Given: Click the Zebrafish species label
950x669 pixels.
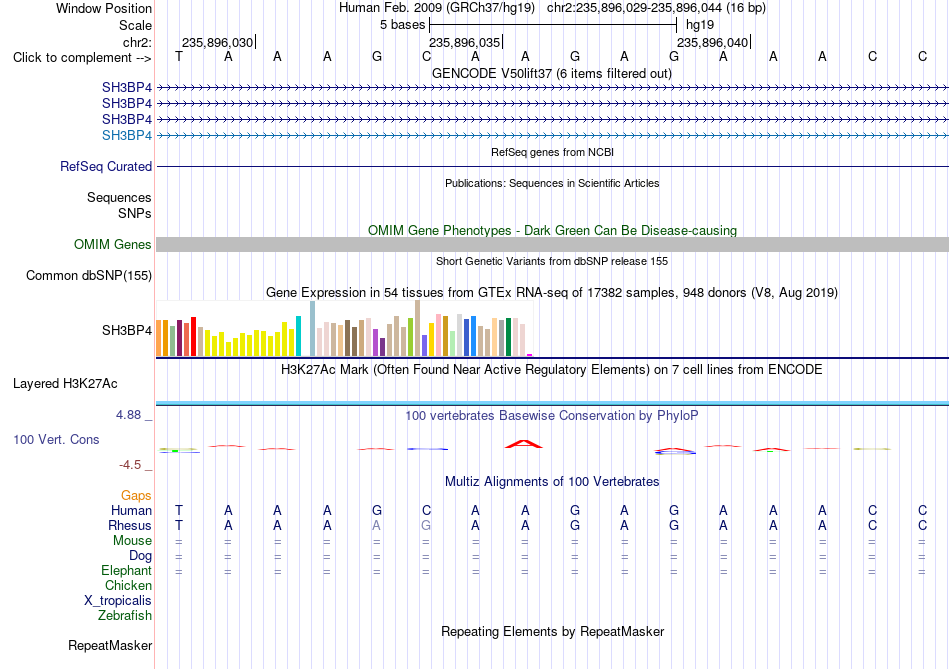Looking at the screenshot, I should click(125, 616).
